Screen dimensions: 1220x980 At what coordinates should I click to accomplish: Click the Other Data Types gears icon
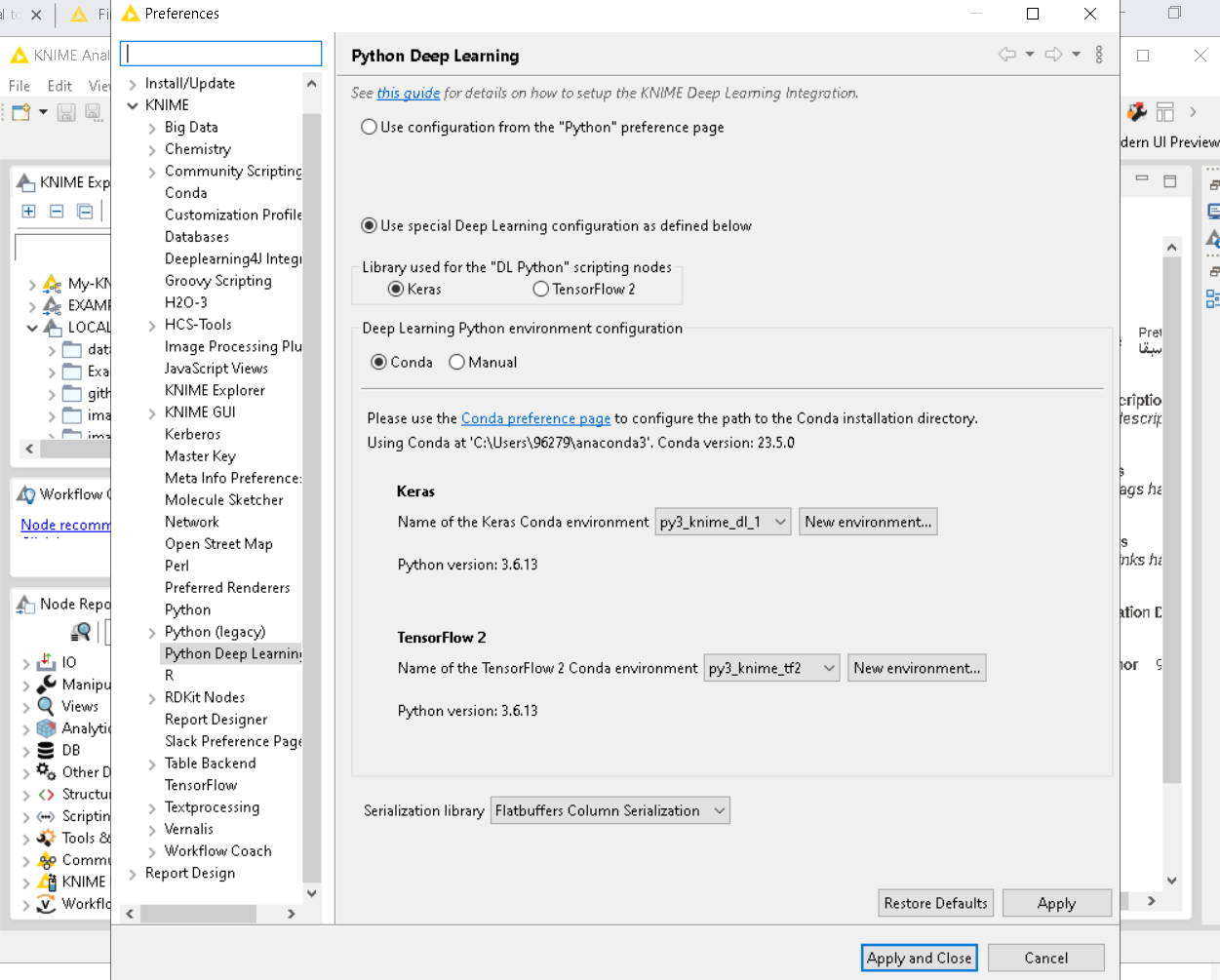pyautogui.click(x=46, y=771)
